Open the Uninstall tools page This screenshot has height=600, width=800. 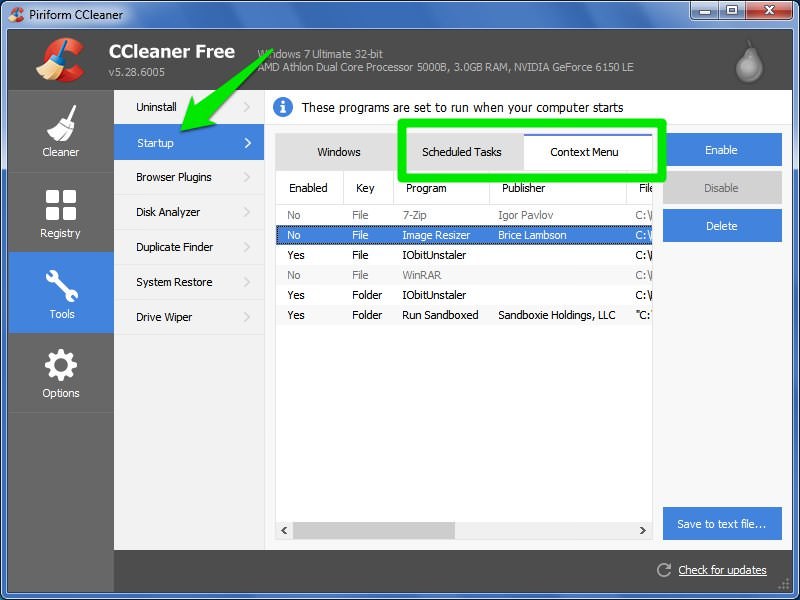pos(157,107)
